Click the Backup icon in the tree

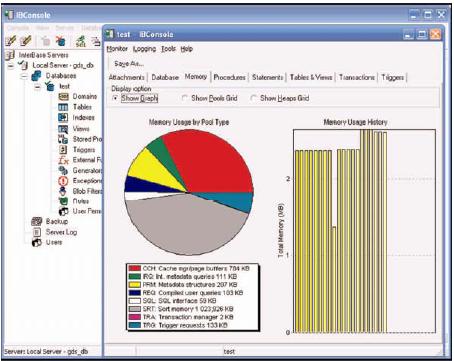pyautogui.click(x=37, y=221)
